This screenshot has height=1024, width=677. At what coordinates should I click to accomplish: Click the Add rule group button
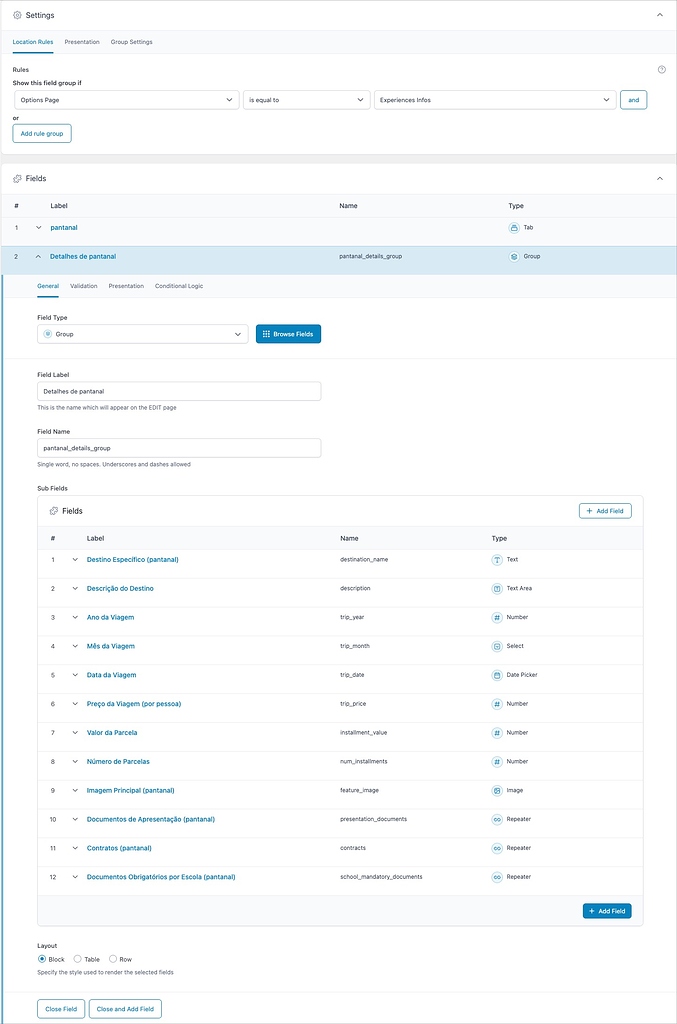click(42, 133)
